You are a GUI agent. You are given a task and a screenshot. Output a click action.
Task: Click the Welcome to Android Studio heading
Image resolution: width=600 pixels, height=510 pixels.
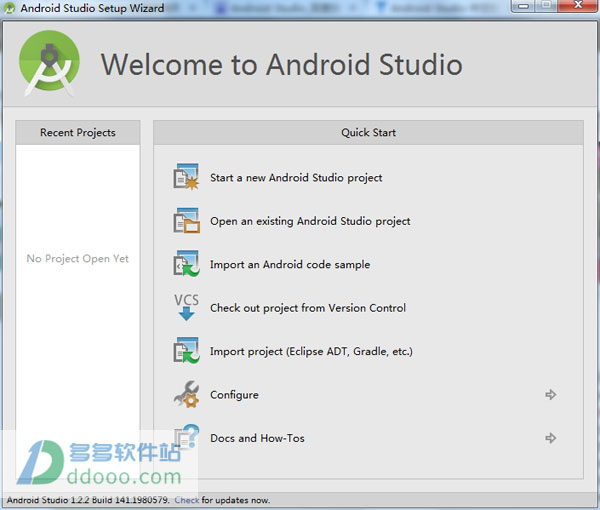pyautogui.click(x=282, y=64)
